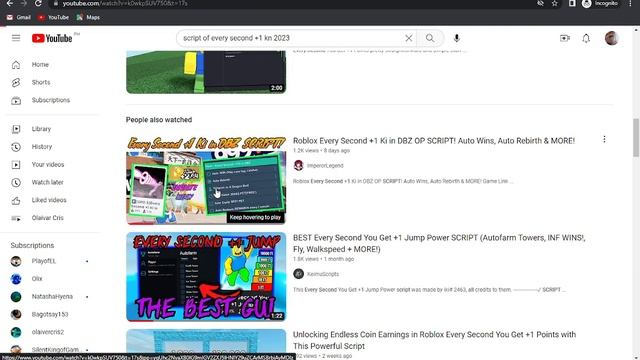The height and width of the screenshot is (360, 640).
Task: Open the Home label in the sidebar
Action: click(x=40, y=64)
